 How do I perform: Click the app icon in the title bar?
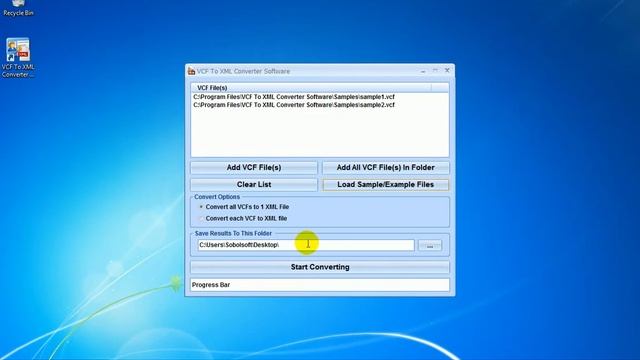click(x=191, y=71)
